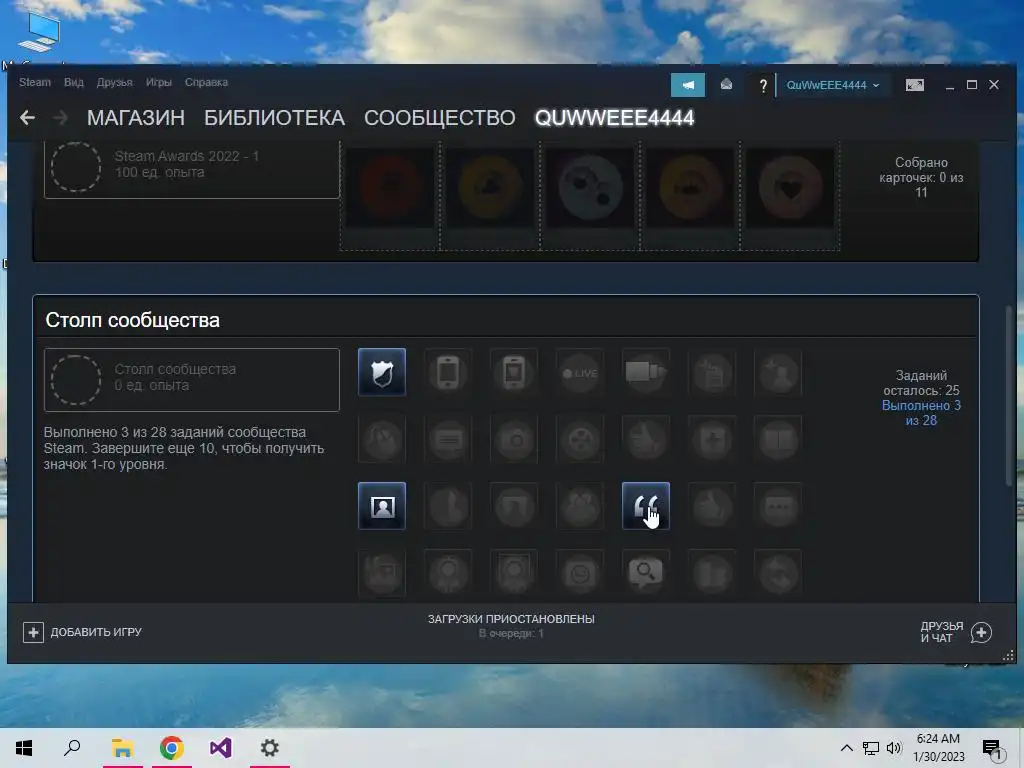Click the add-friend silhouette task icon

[778, 372]
